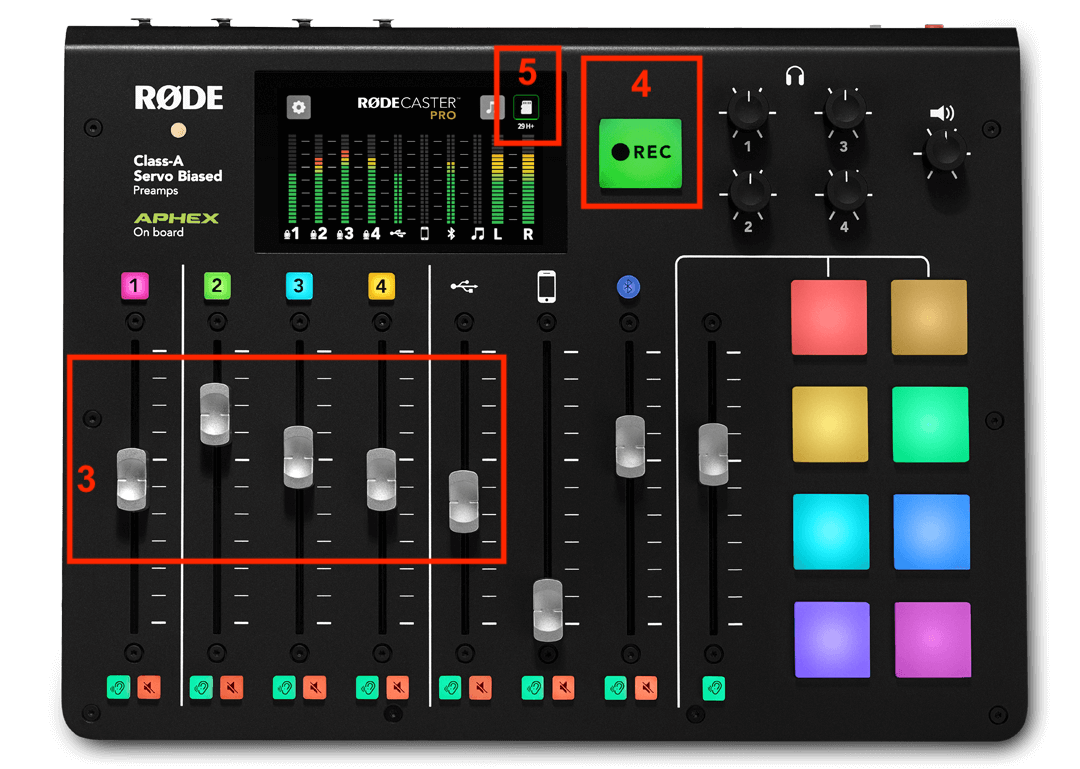Tap the smartphone channel icon
This screenshot has width=1080, height=769.
(546, 286)
